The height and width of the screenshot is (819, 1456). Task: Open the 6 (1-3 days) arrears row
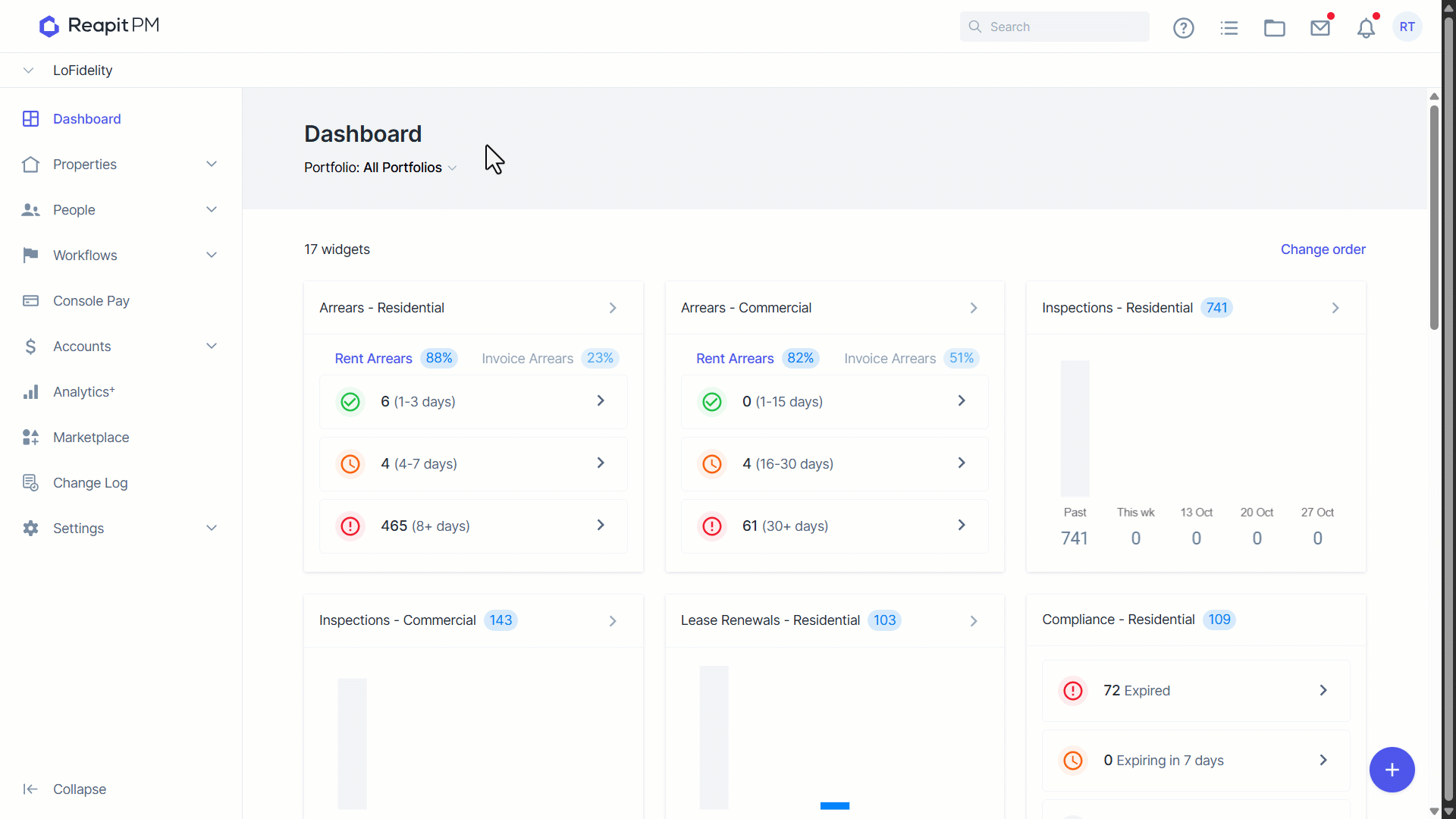pos(473,401)
